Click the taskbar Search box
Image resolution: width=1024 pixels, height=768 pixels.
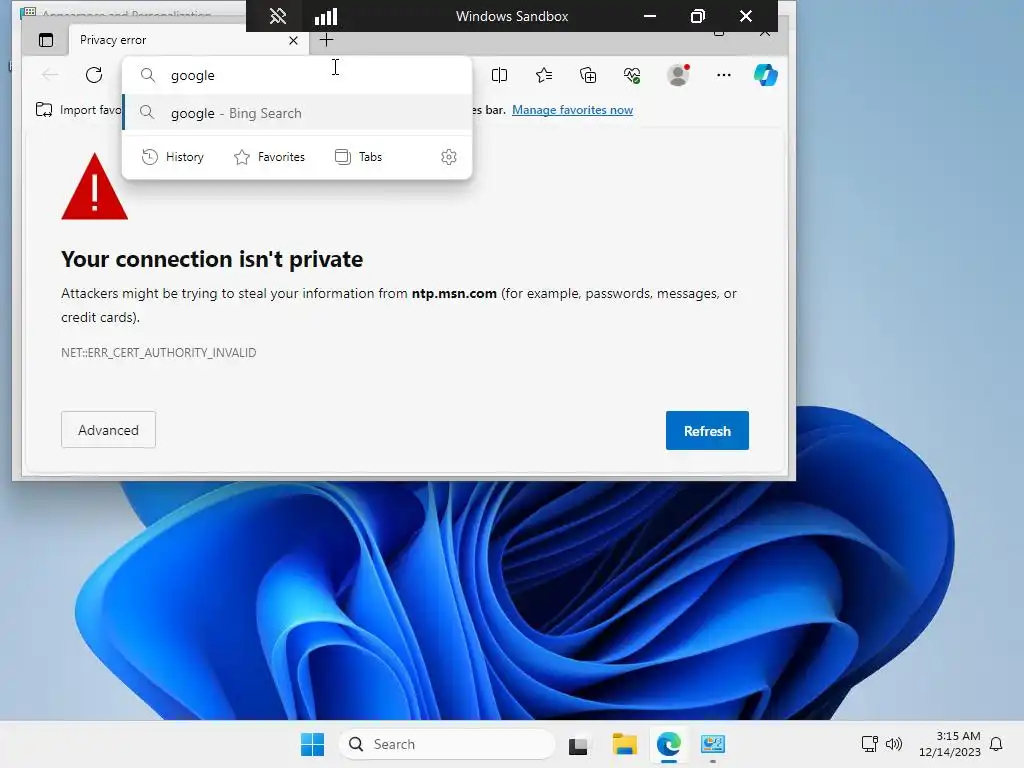coord(447,744)
